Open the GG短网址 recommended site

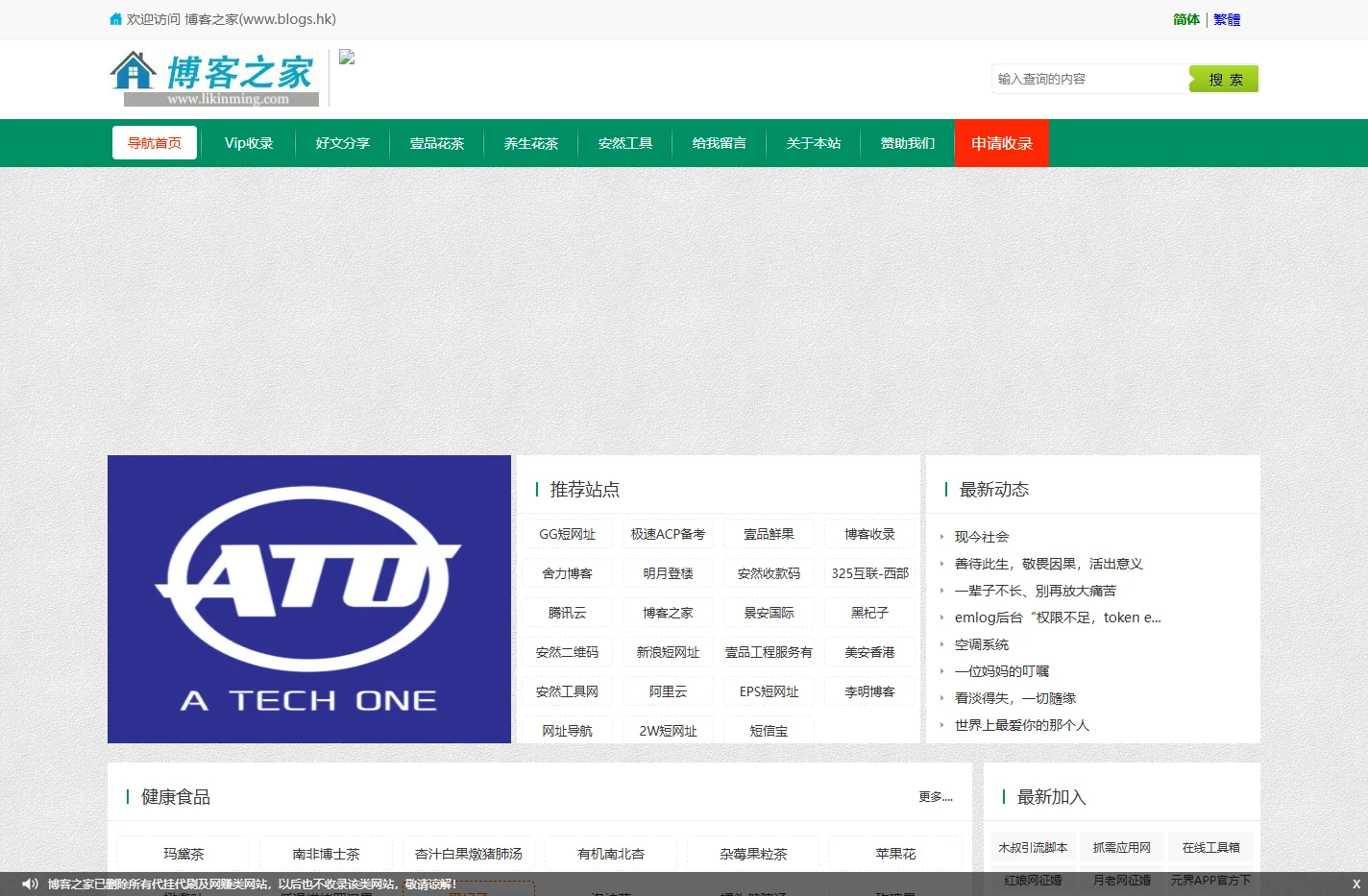pyautogui.click(x=568, y=534)
